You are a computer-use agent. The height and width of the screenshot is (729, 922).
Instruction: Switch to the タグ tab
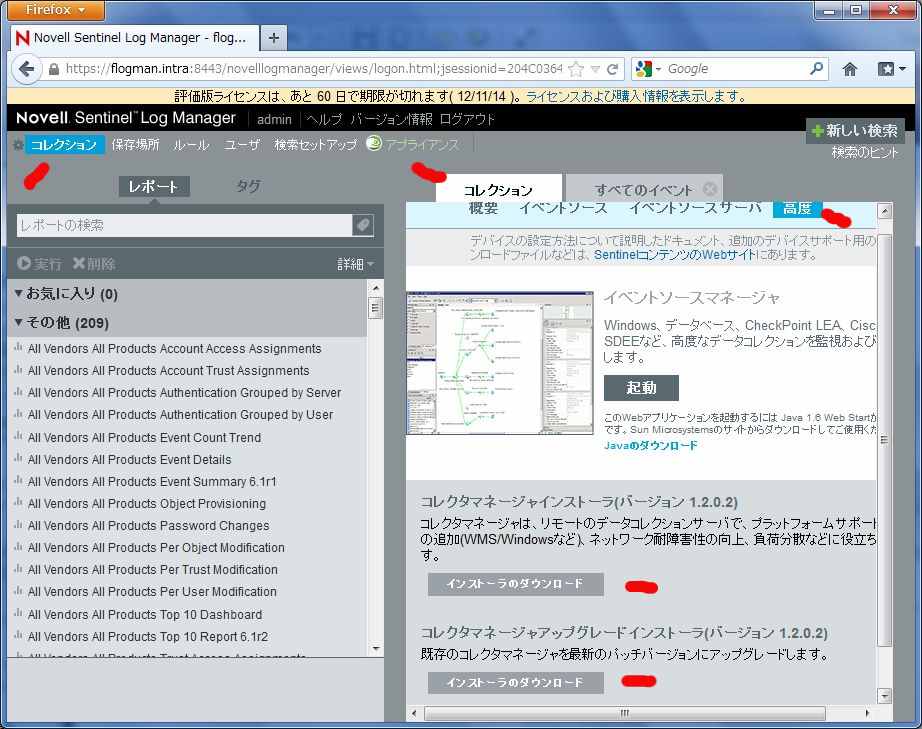[248, 186]
